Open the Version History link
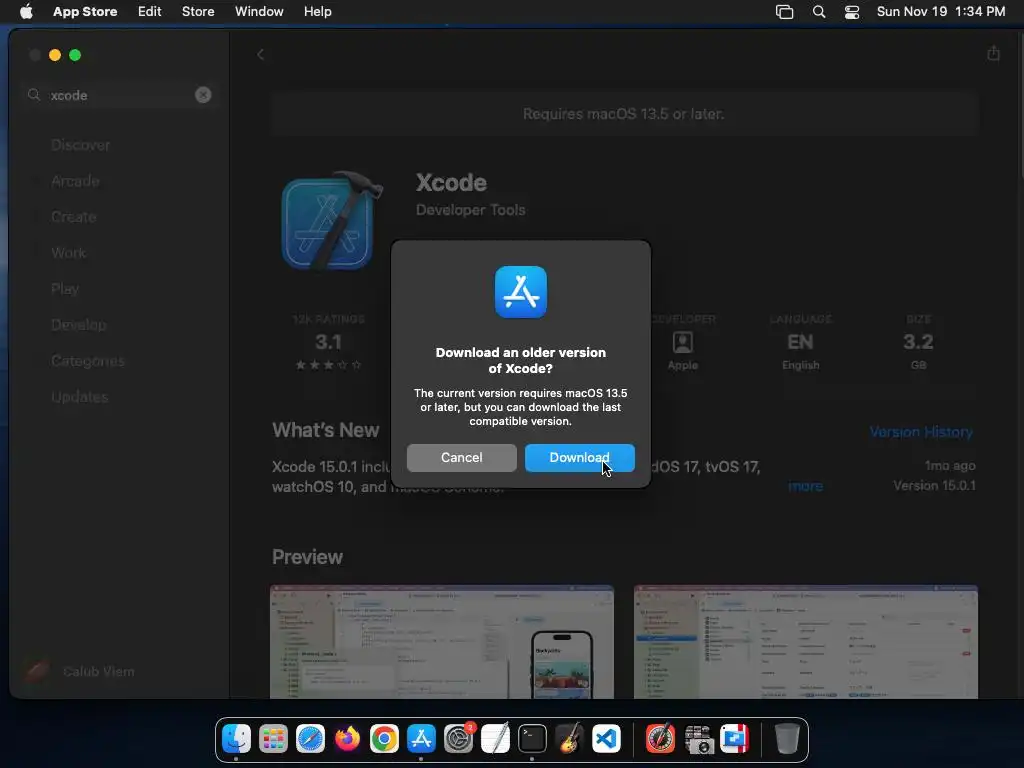The height and width of the screenshot is (768, 1024). (x=921, y=432)
